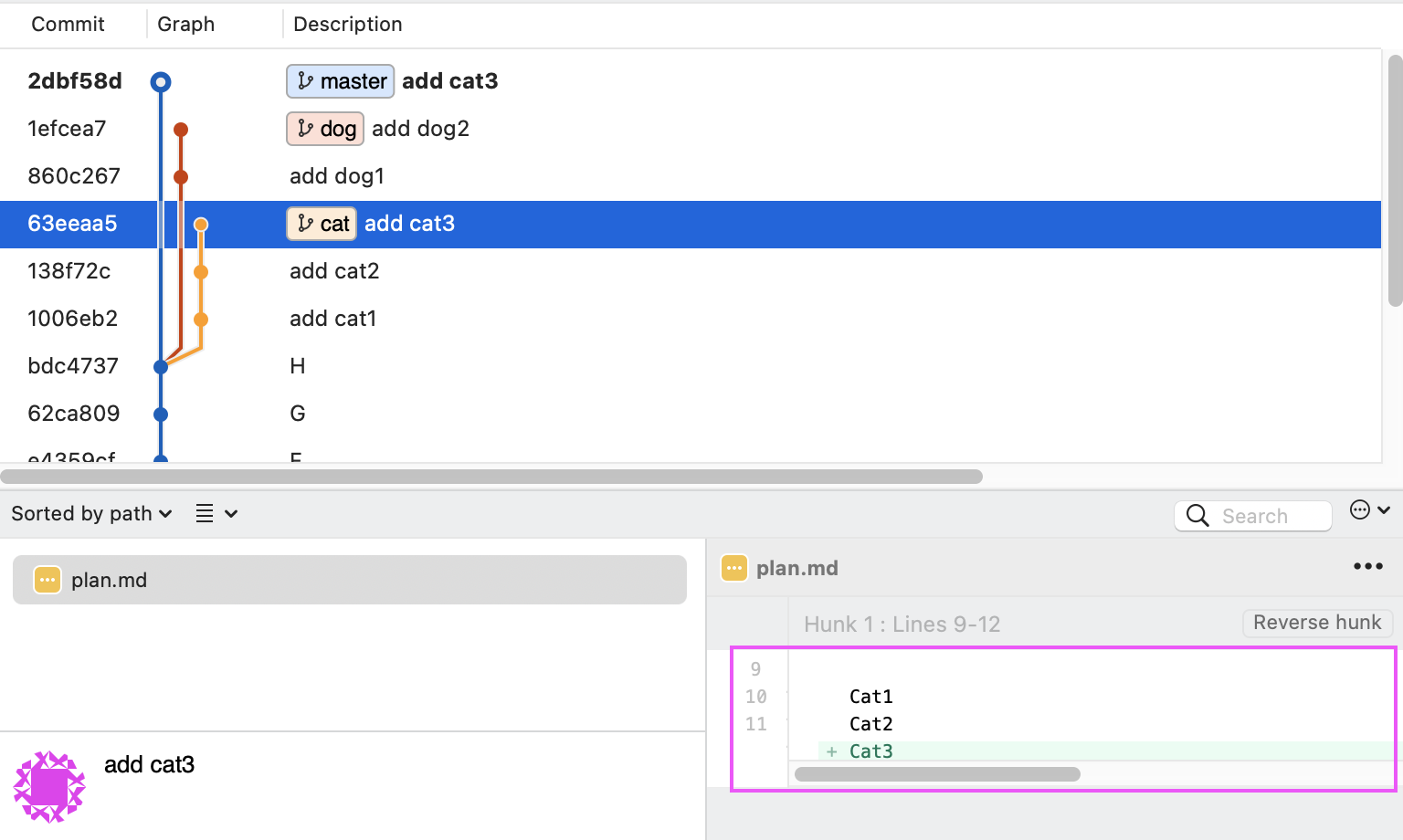Viewport: 1403px width, 840px height.
Task: Select commit 138f72c add cat2
Action: tap(691, 271)
